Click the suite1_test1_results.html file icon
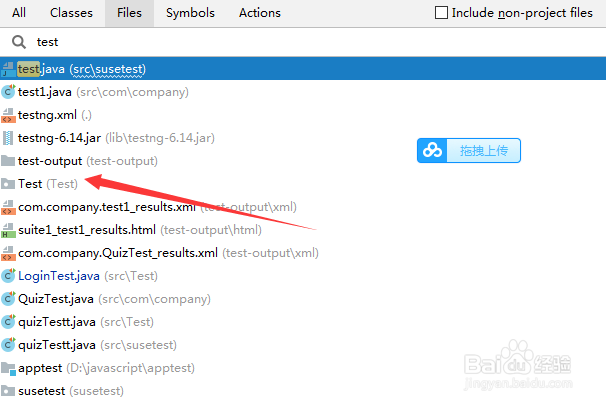The image size is (606, 404). 8,230
